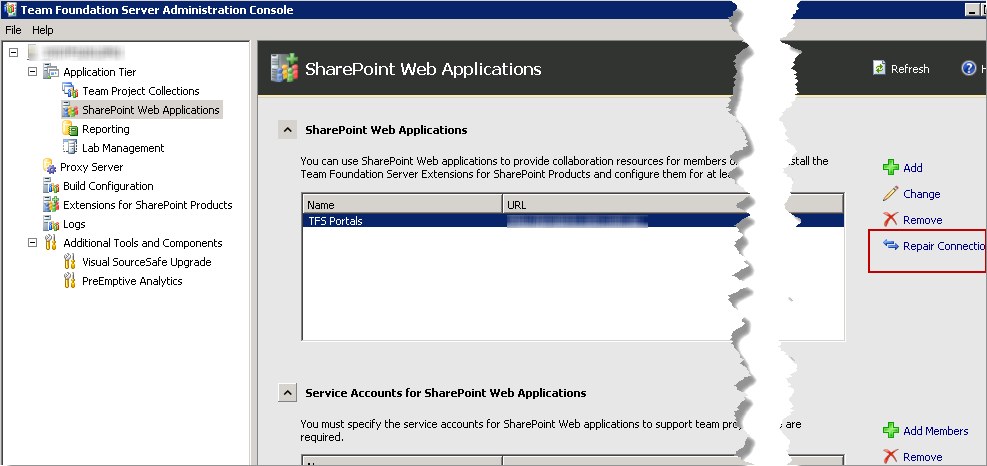Select Extensions for SharePoint Products node
Screen dimensions: 987x466
tap(148, 205)
